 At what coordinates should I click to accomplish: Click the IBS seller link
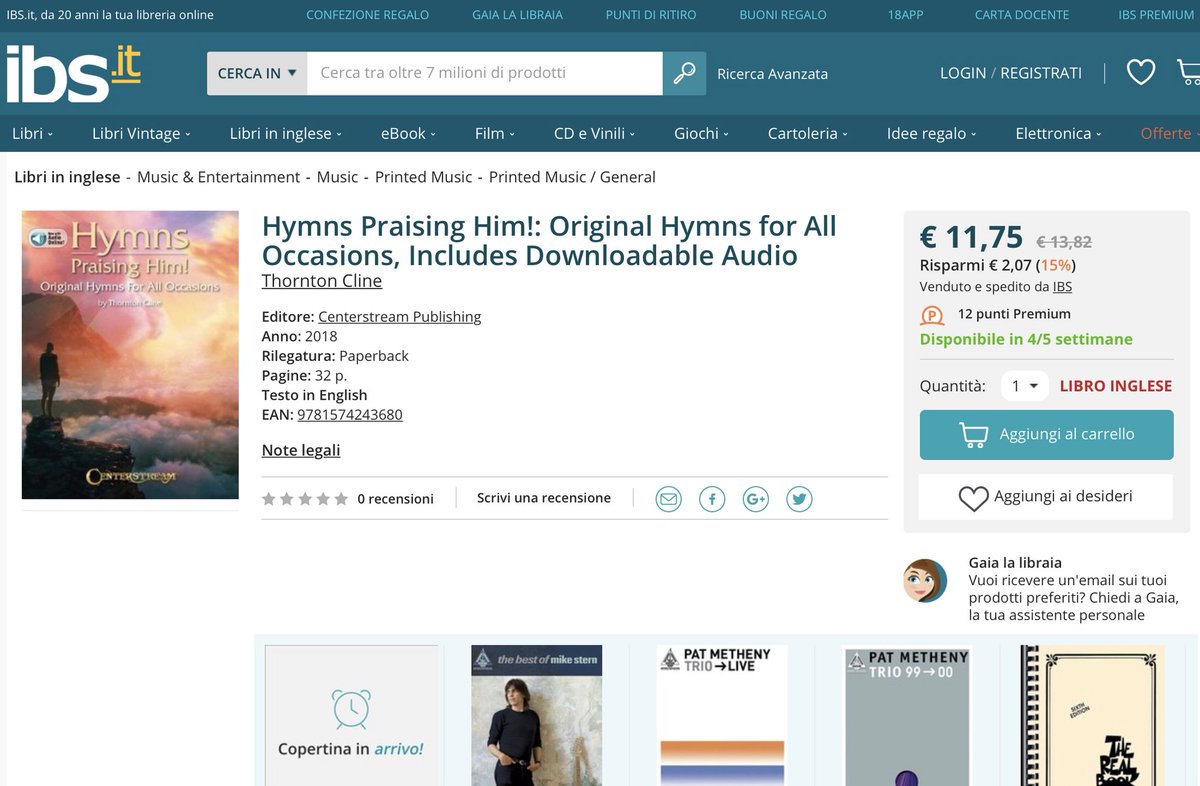1062,287
